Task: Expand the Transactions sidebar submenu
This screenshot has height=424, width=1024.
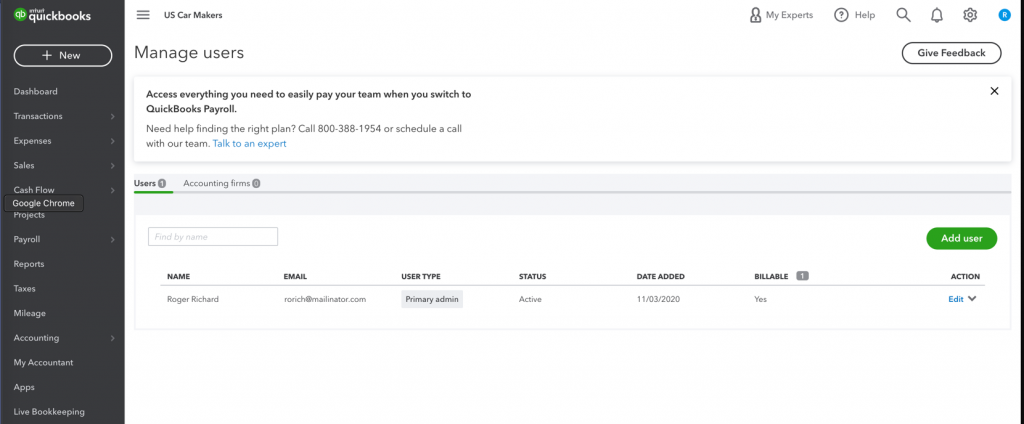Action: click(112, 116)
